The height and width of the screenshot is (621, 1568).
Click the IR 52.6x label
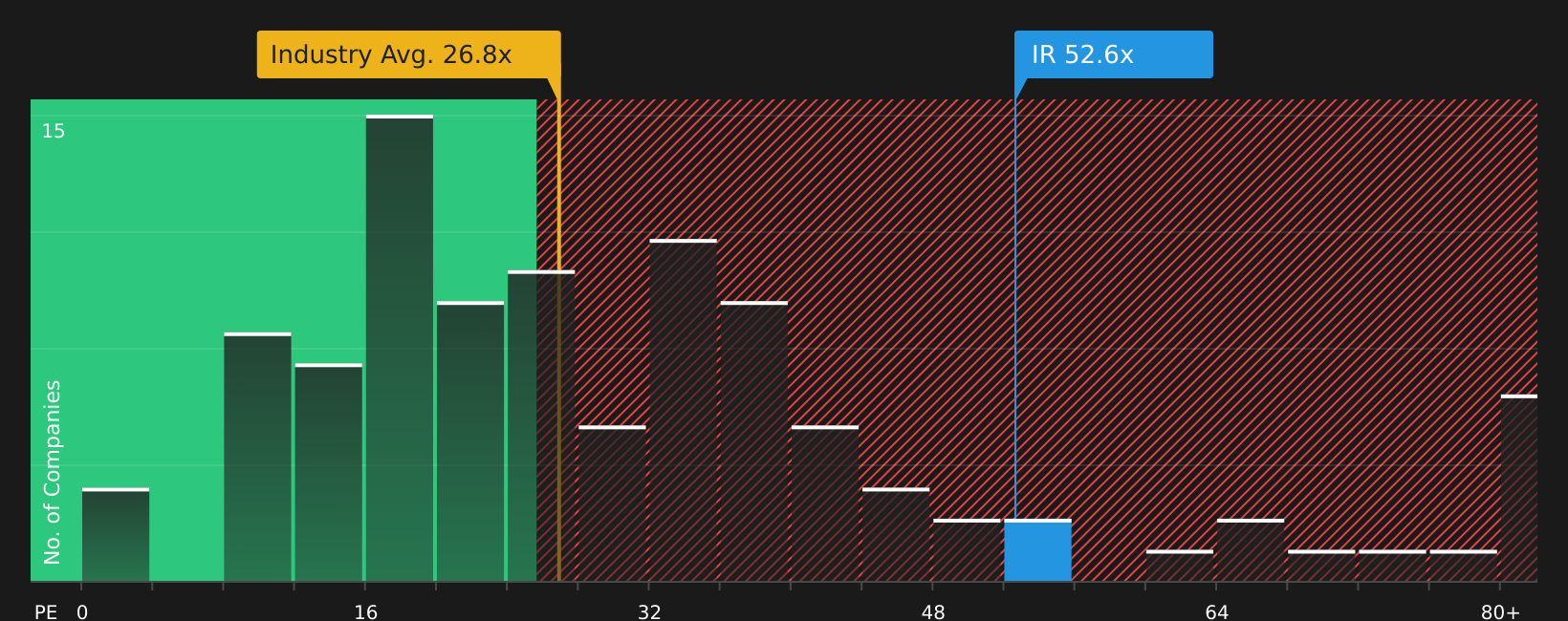click(x=1114, y=54)
